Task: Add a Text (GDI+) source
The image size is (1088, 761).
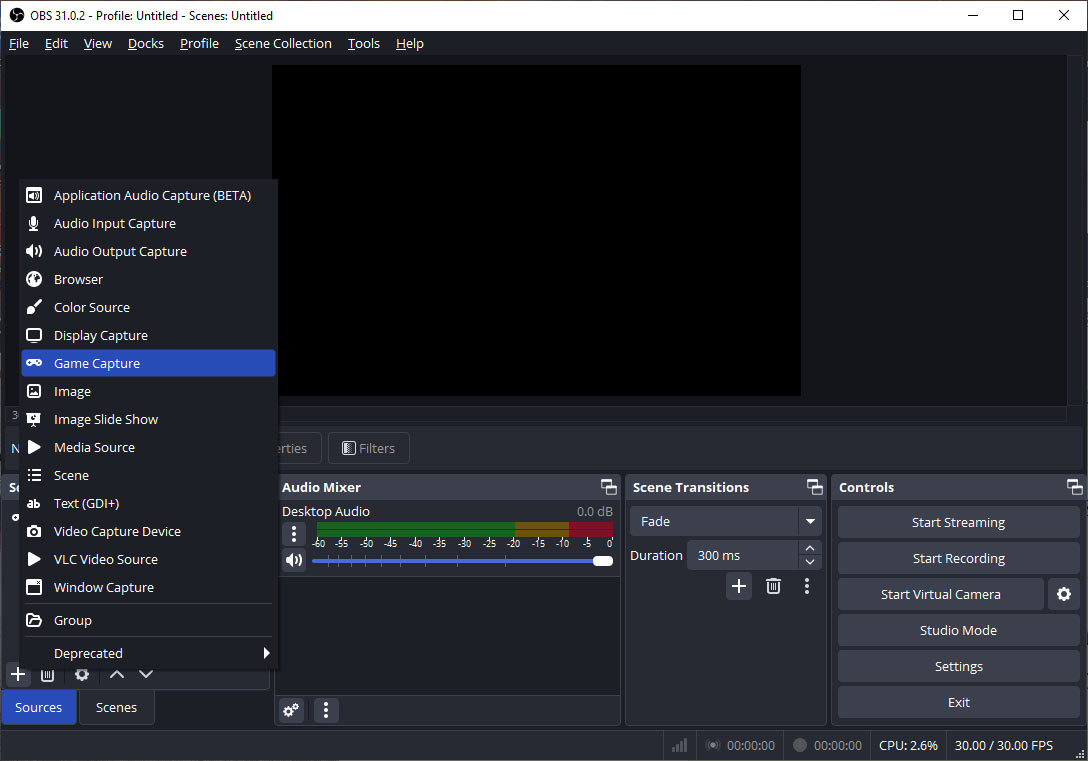Action: click(x=148, y=503)
